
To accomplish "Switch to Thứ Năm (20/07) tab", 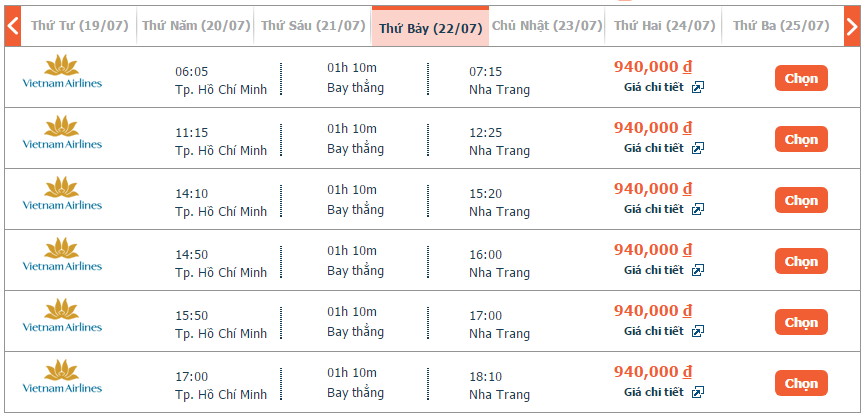I will point(196,26).
